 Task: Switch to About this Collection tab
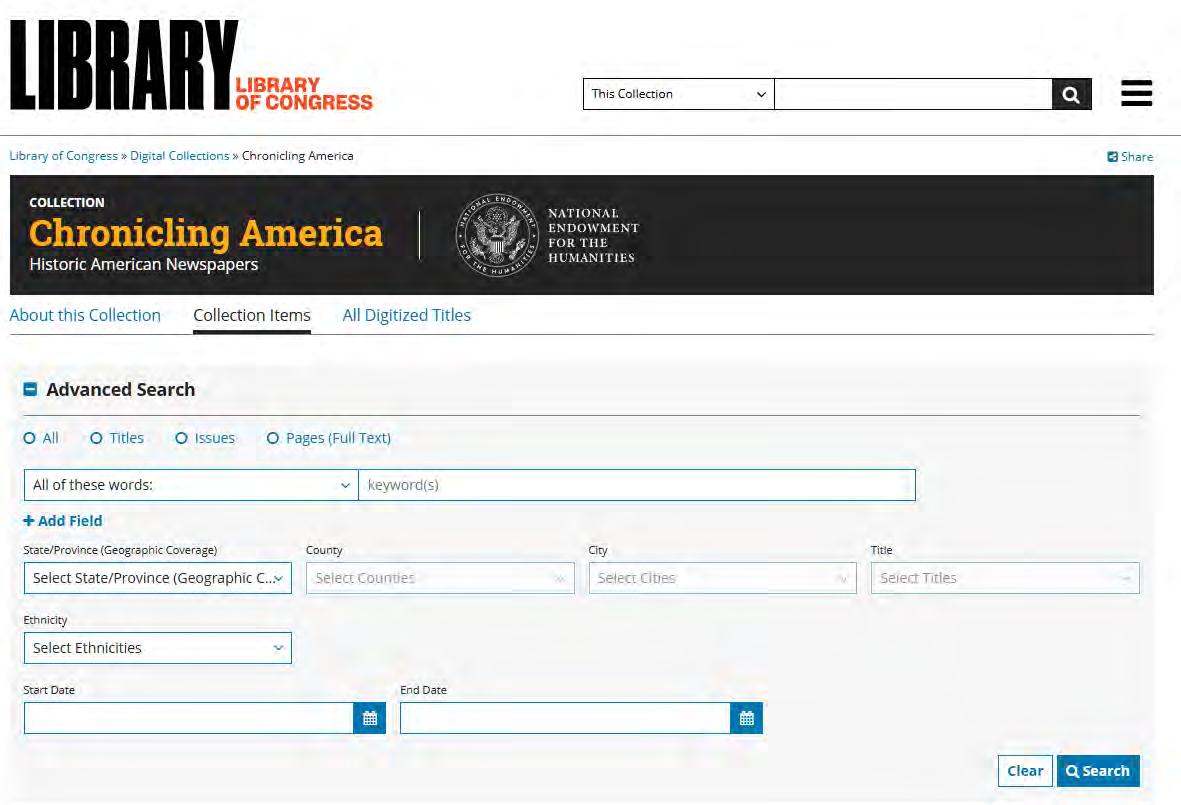coord(85,315)
